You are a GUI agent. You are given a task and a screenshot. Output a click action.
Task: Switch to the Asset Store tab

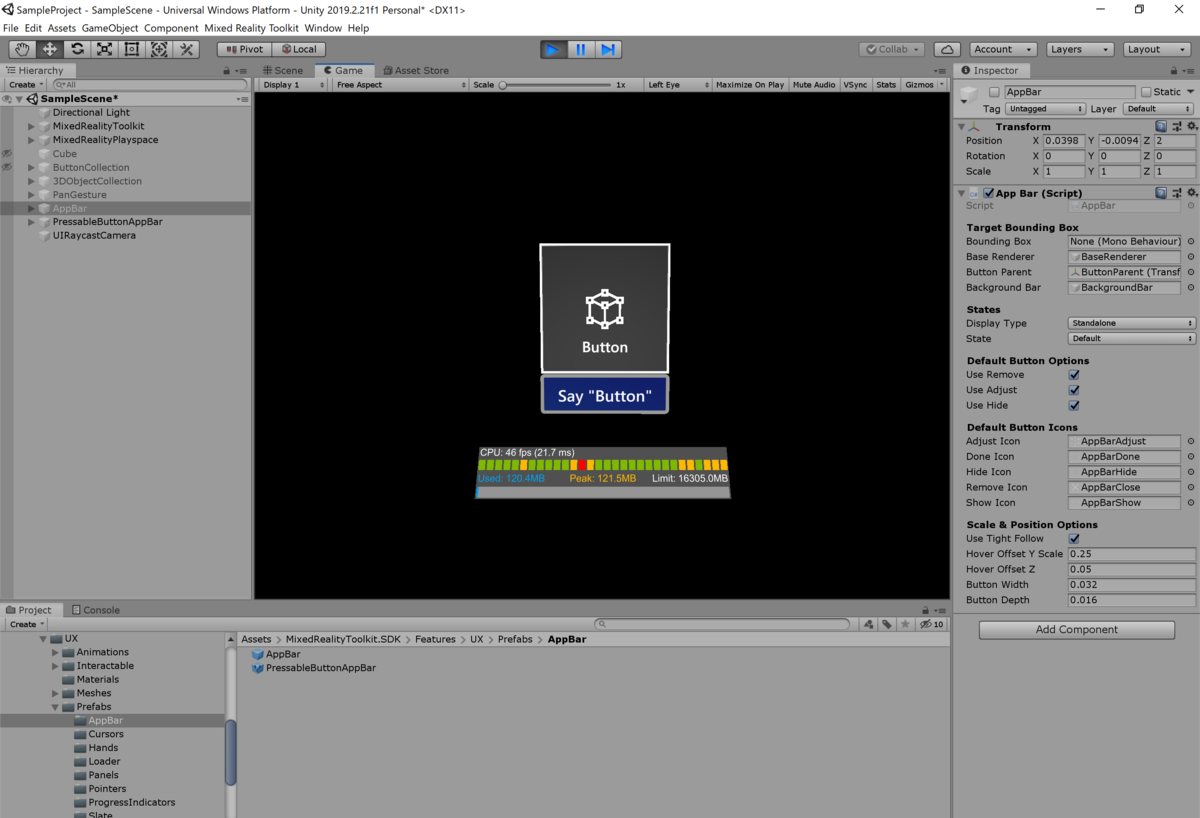coord(415,70)
